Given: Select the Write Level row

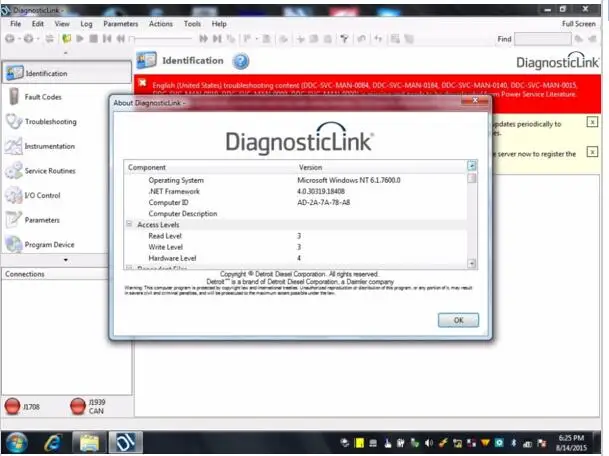Looking at the screenshot, I should 295,247.
